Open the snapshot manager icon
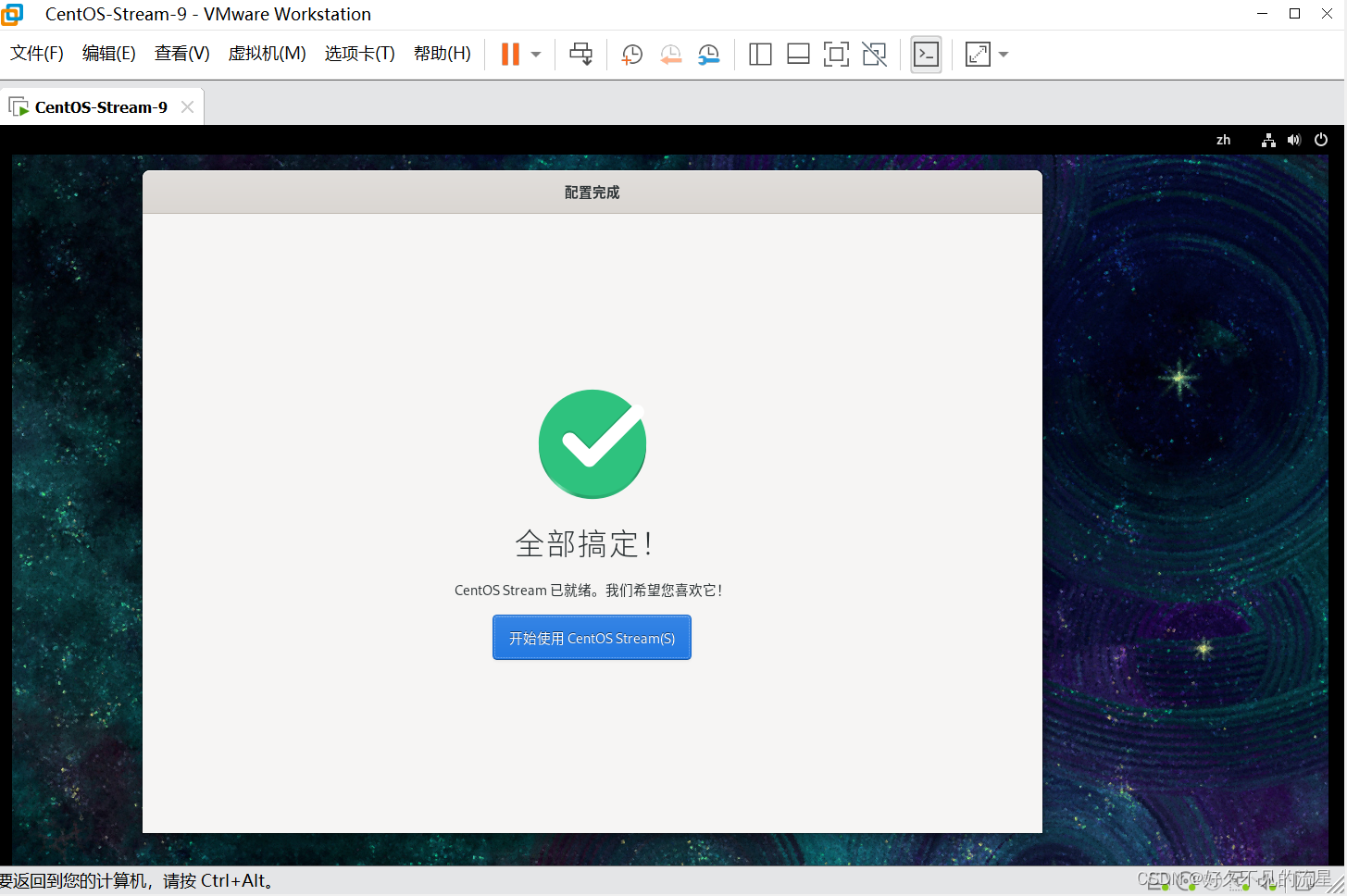1347x896 pixels. [x=708, y=55]
